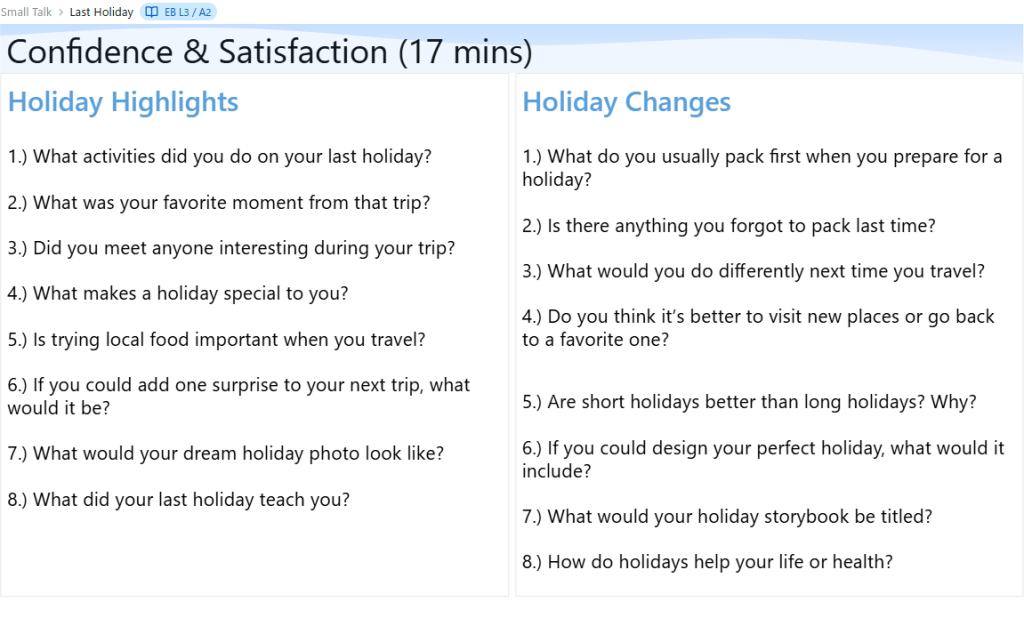
Task: Select the Holiday Highlights section title
Action: [x=123, y=102]
